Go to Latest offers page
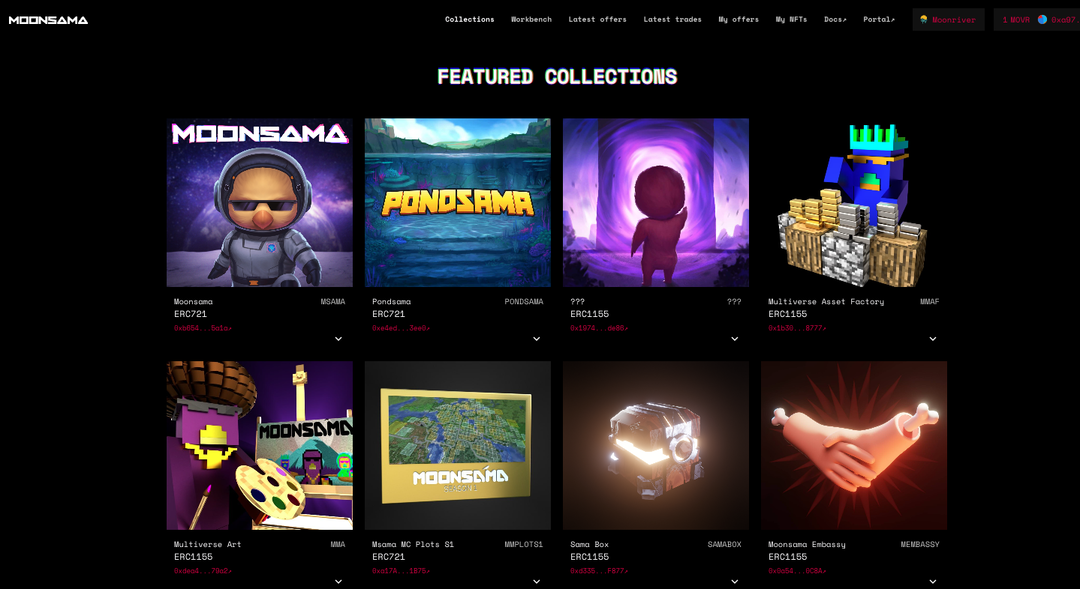Screen dimensions: 1080x589 [597, 19]
